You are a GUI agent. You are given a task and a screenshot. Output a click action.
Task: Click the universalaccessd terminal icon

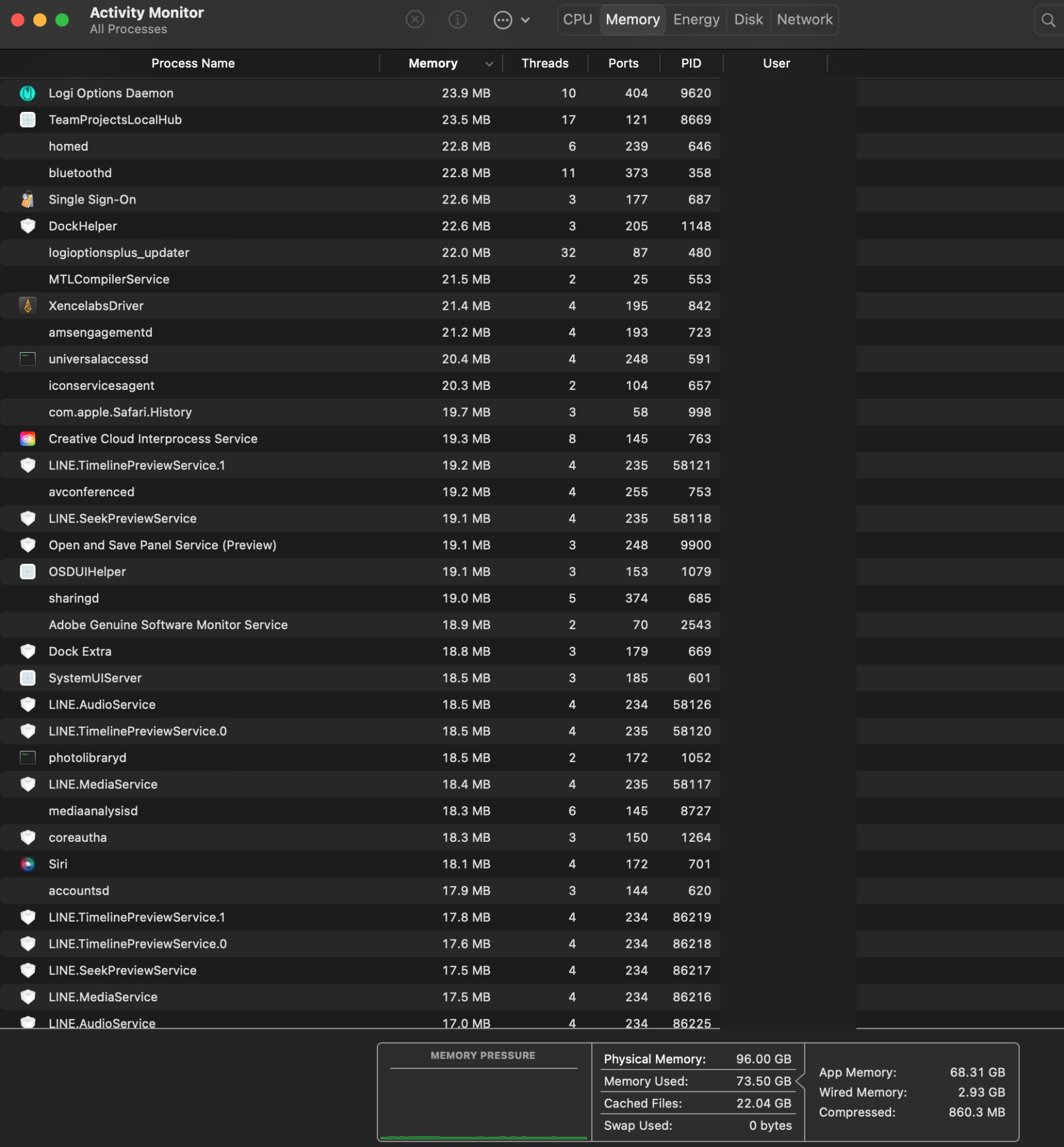(x=28, y=359)
